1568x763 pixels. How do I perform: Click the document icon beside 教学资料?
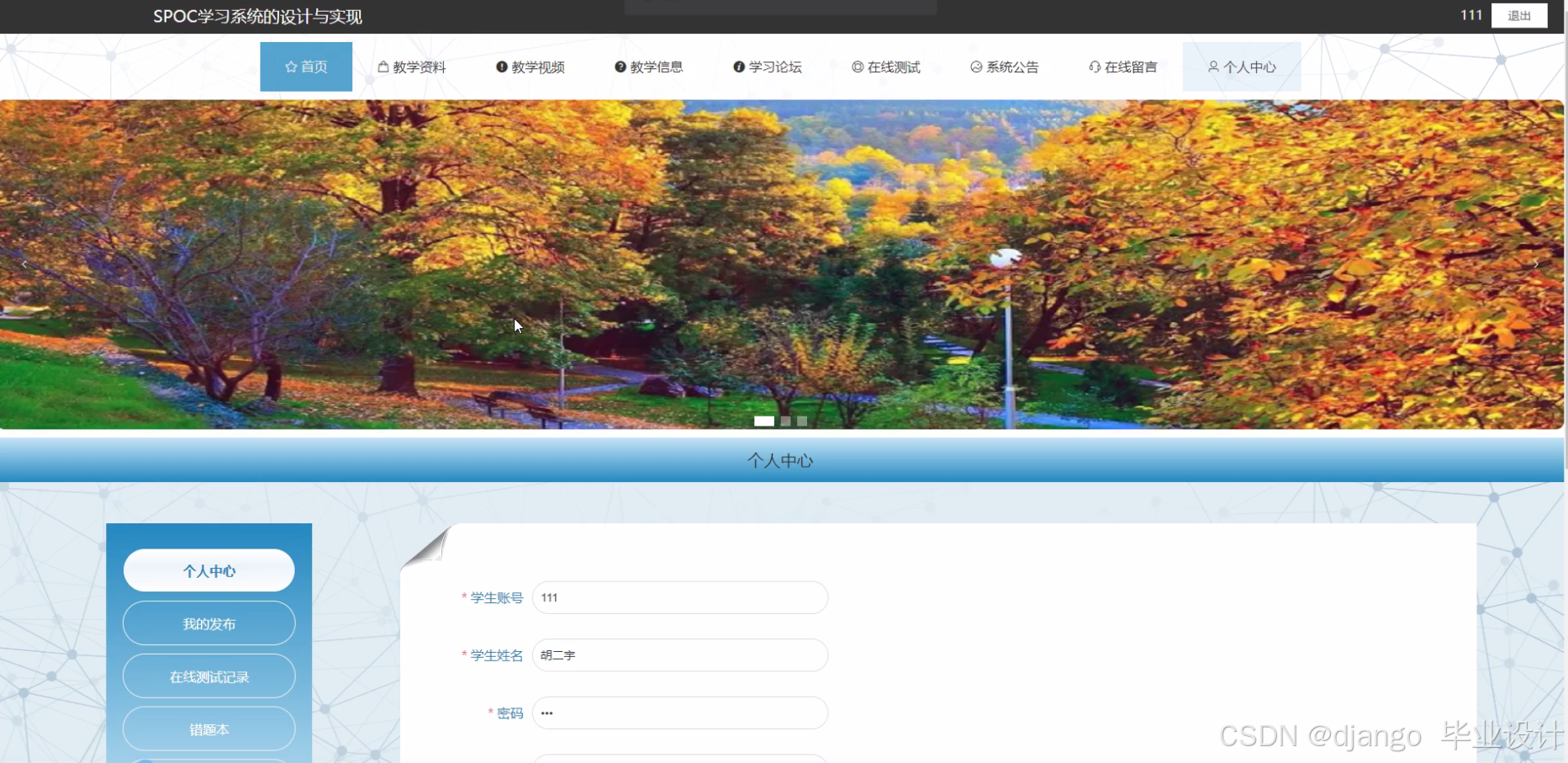coord(382,66)
